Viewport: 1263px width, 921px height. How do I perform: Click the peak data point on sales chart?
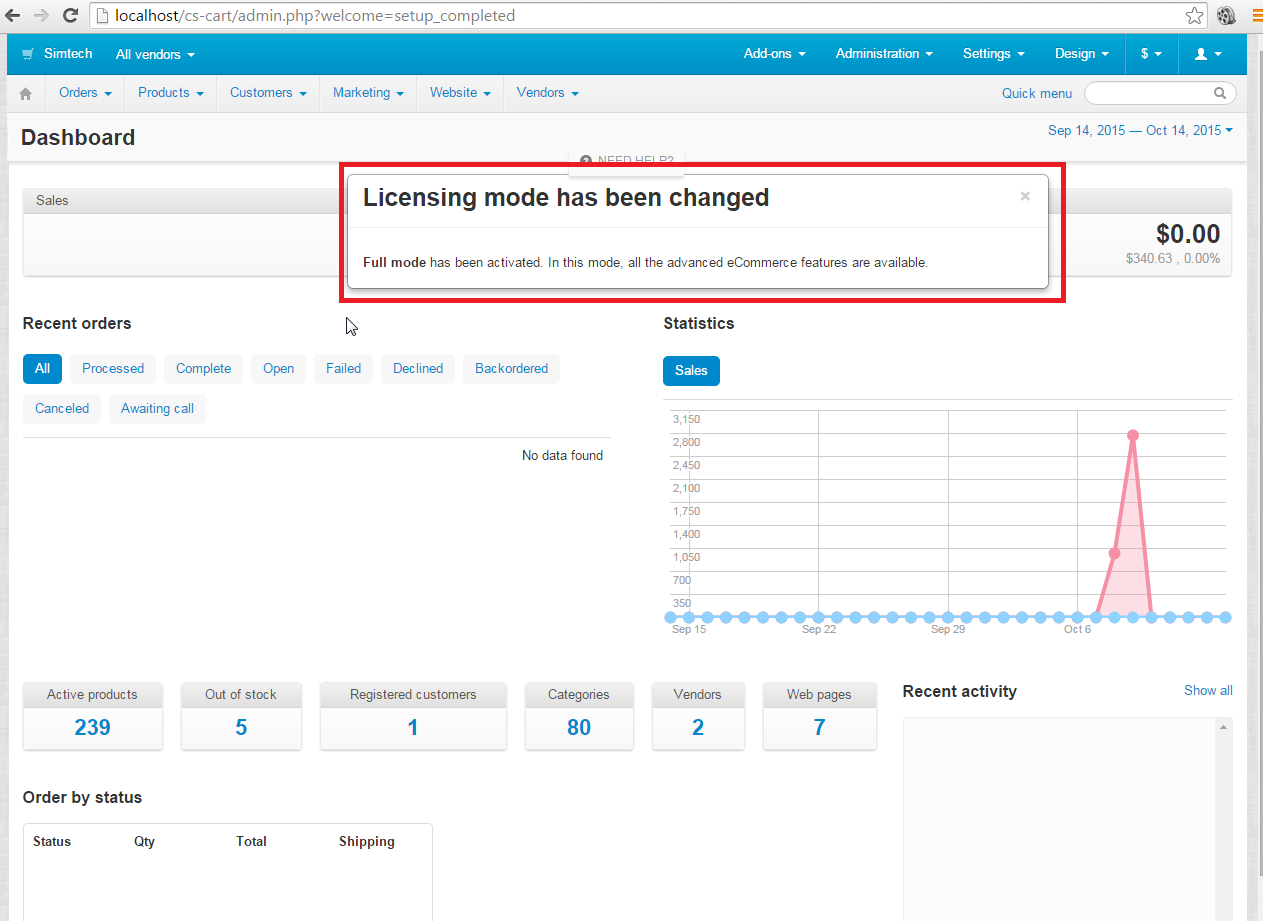1133,435
